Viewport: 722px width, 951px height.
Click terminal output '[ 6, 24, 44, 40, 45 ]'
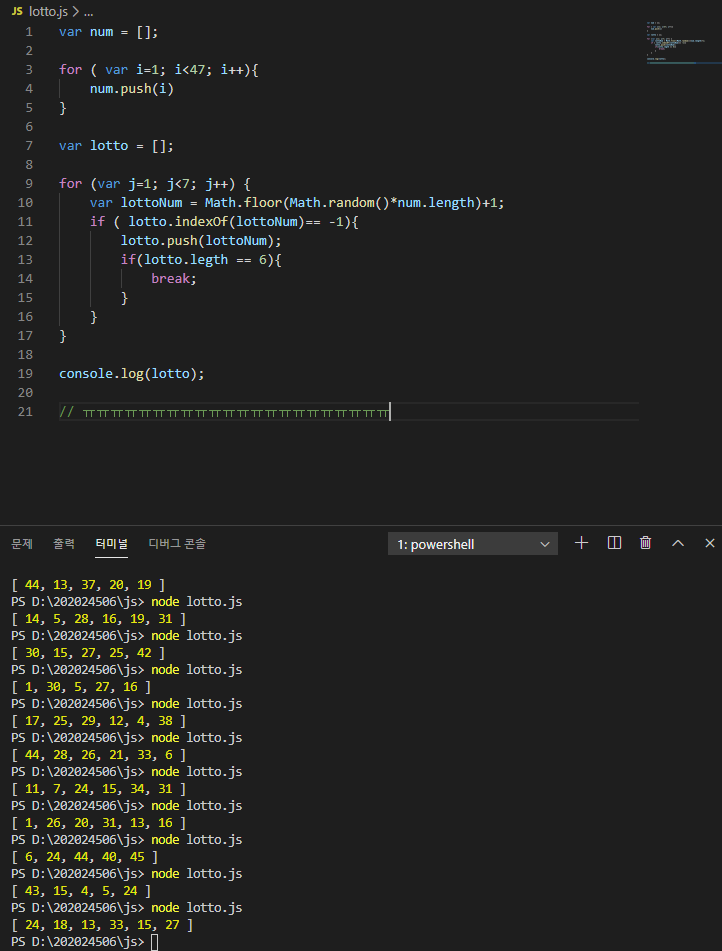(x=84, y=856)
